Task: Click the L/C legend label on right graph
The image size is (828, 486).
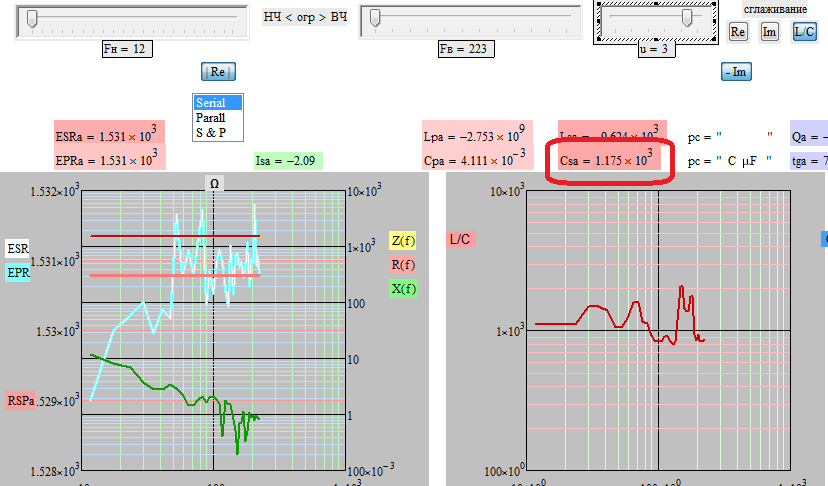Action: (x=461, y=239)
